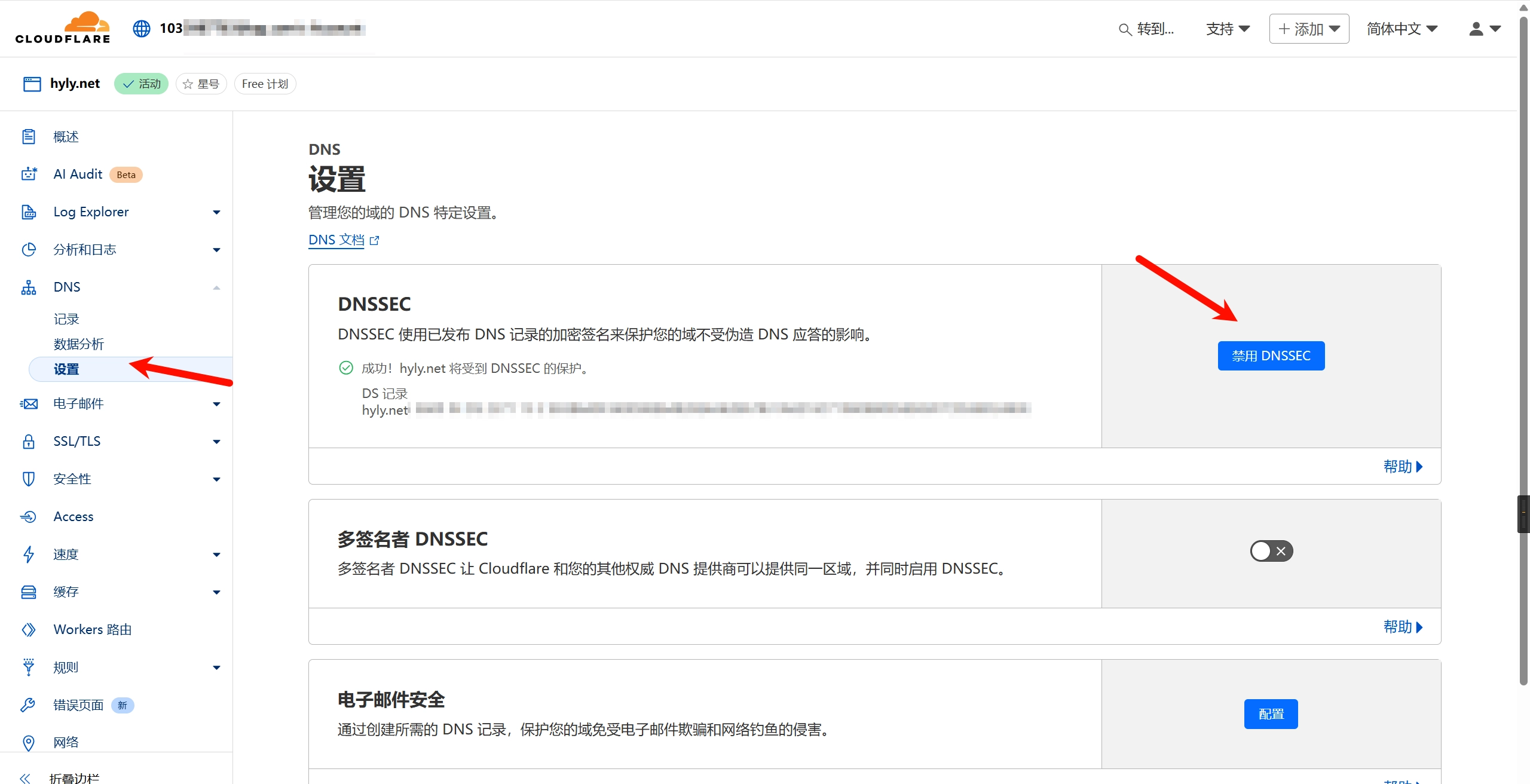Screen dimensions: 1530x784
Task: Click the green success checkmark icon
Action: [346, 367]
